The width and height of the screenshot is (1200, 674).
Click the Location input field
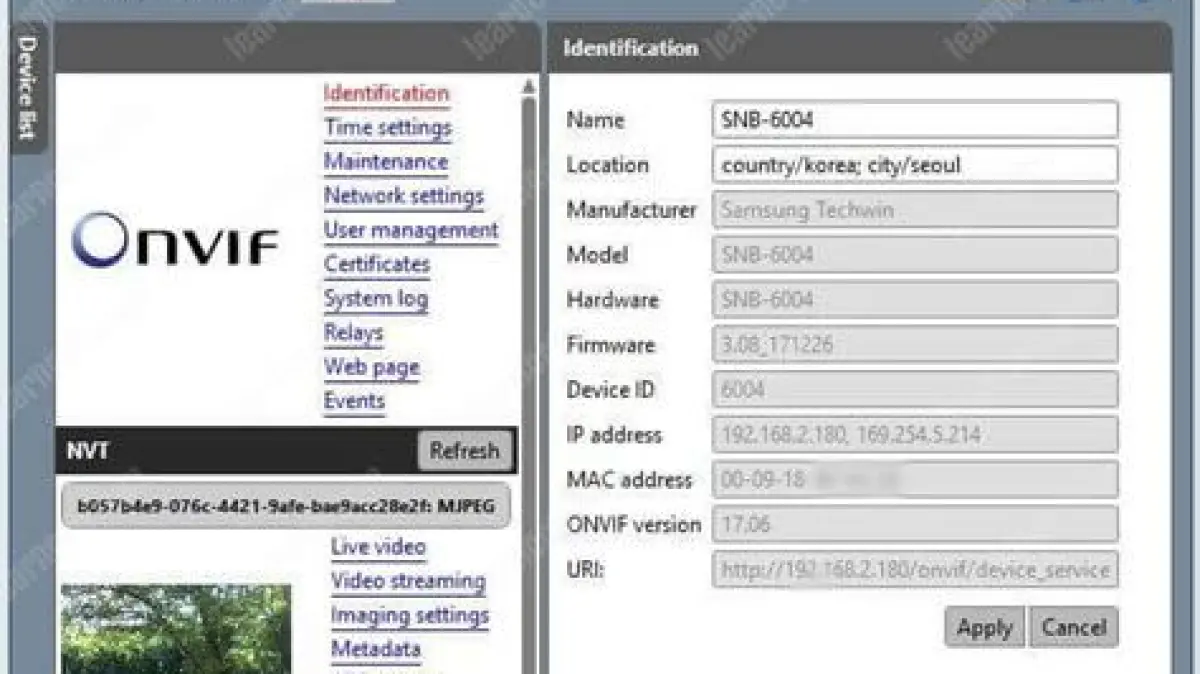(x=914, y=165)
